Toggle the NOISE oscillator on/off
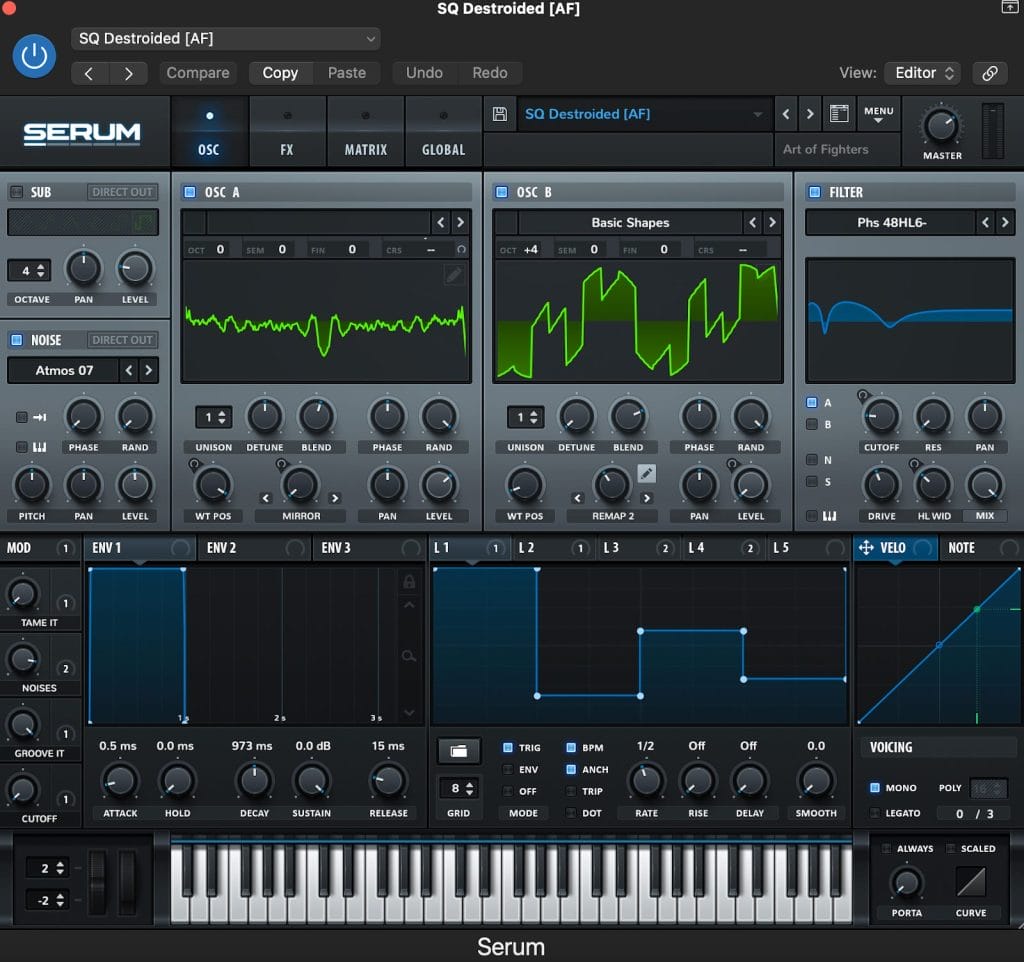 [x=16, y=340]
